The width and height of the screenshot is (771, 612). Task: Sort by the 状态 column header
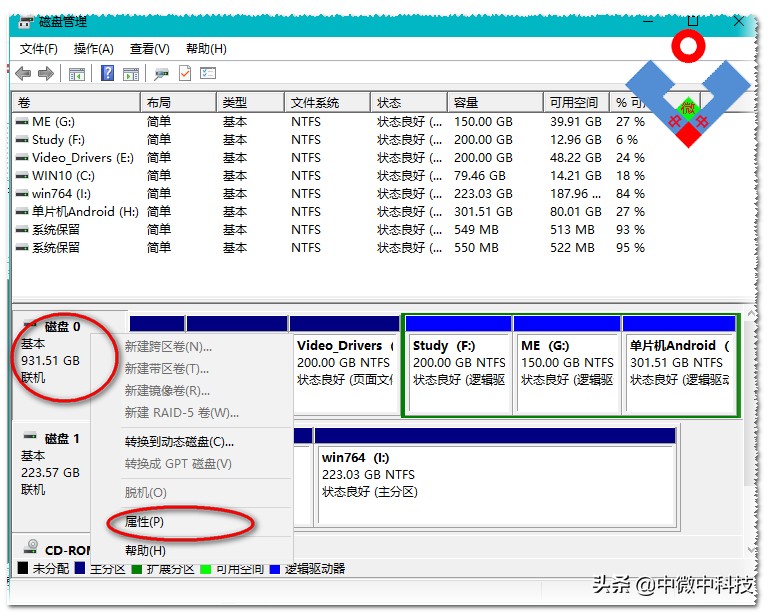409,102
